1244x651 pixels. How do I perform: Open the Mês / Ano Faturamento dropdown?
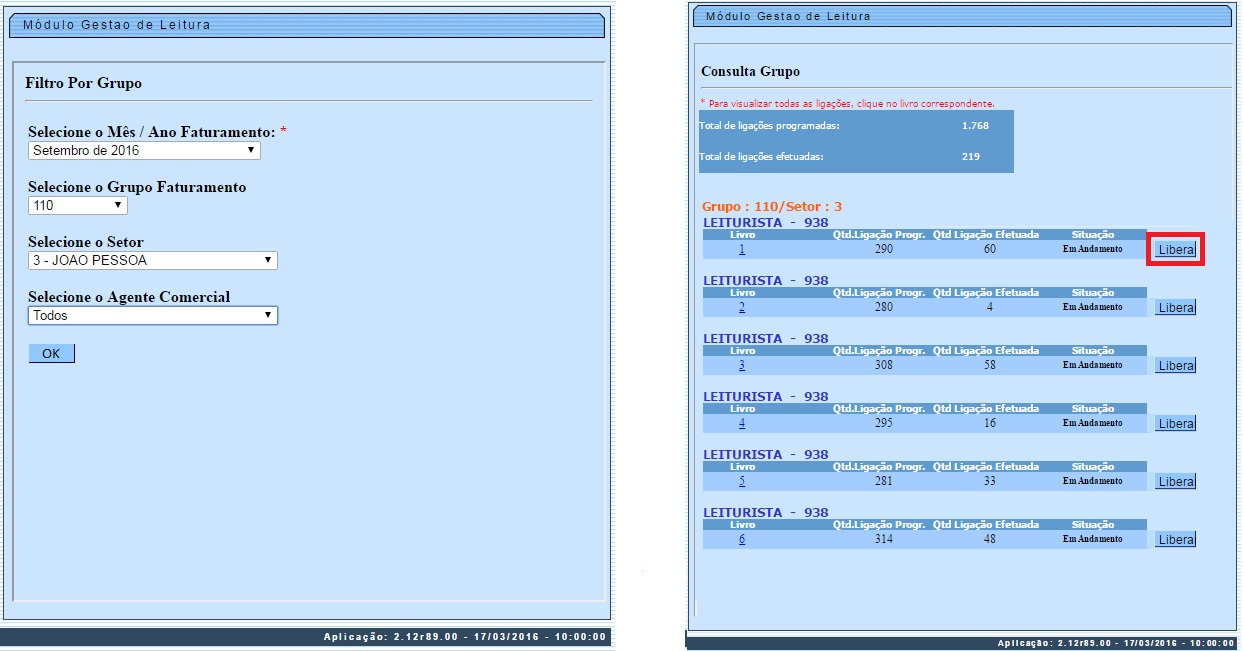click(144, 151)
